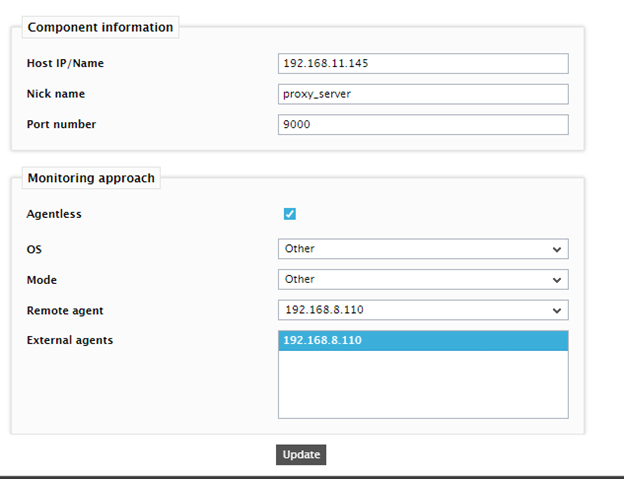This screenshot has width=624, height=479.
Task: Click the External agents label
Action: point(70,341)
